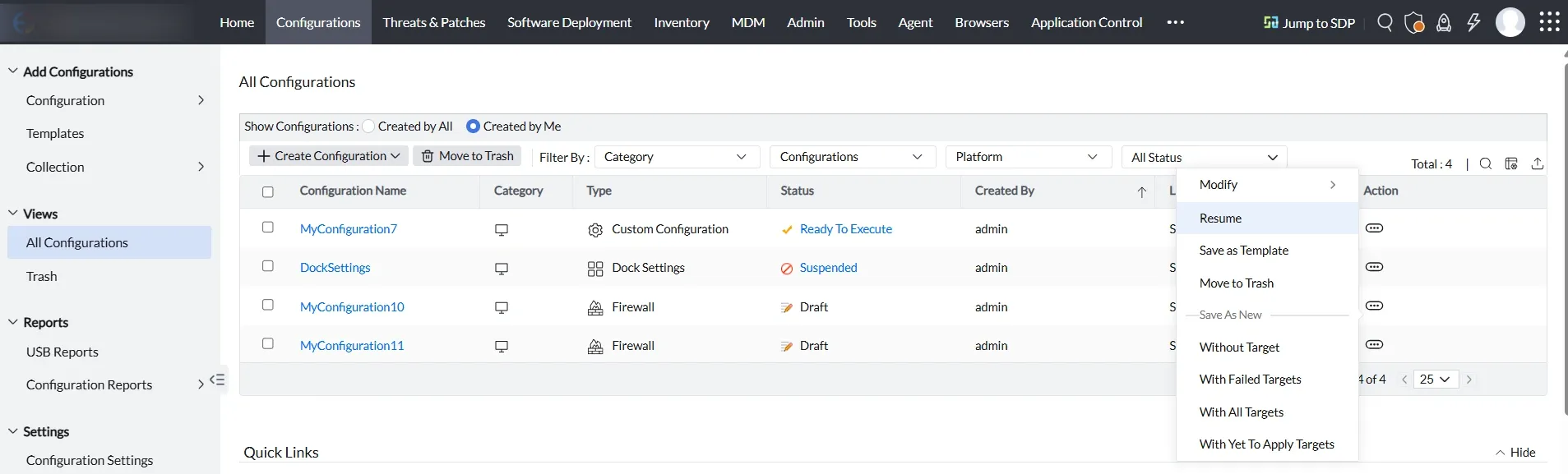The height and width of the screenshot is (474, 1568).
Task: Show more navigation items (three dots)
Action: tap(1176, 22)
